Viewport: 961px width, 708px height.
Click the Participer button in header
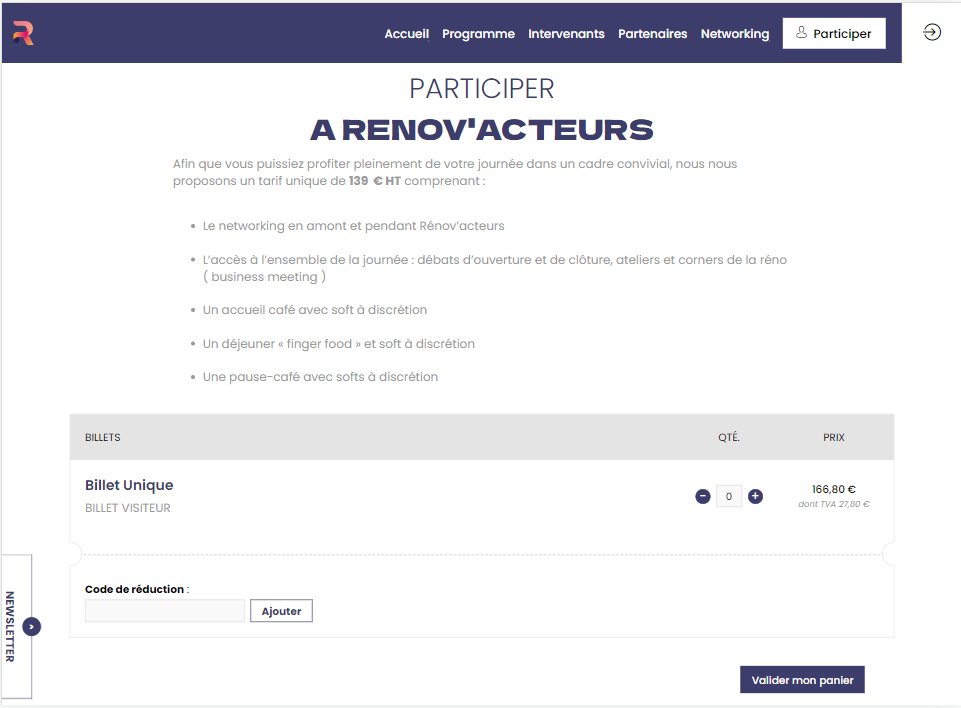[834, 33]
